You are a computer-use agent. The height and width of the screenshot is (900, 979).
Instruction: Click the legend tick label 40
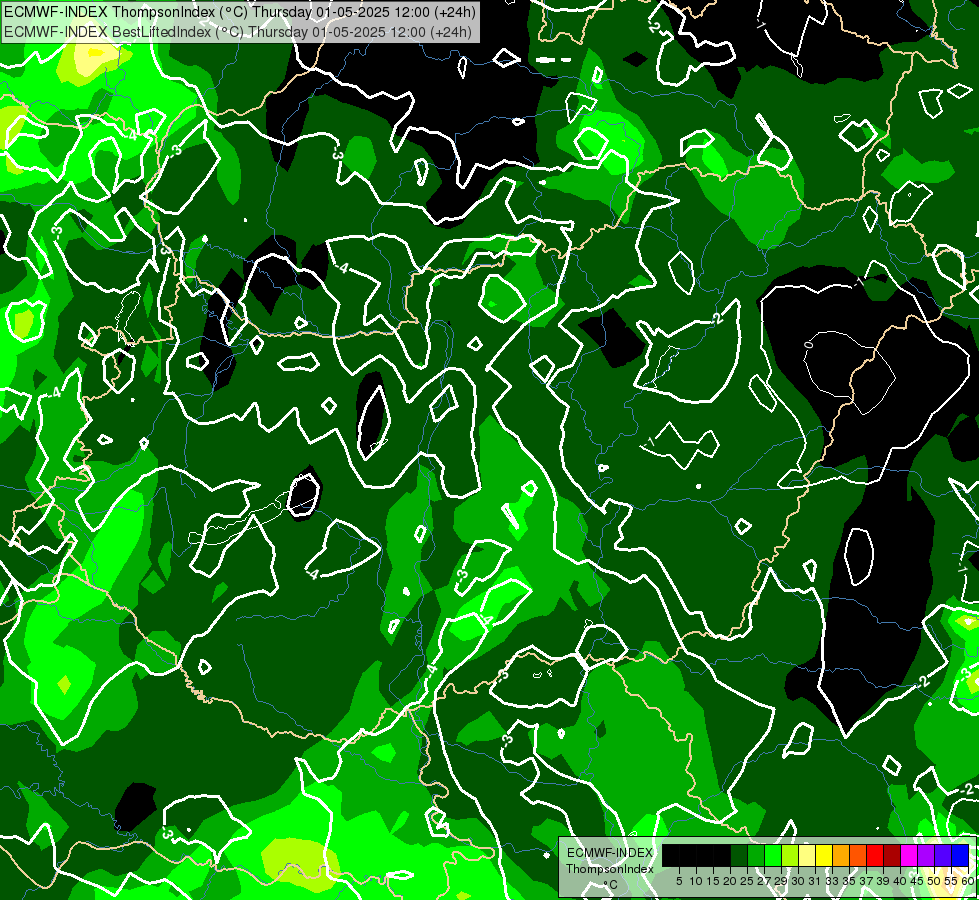click(x=900, y=881)
